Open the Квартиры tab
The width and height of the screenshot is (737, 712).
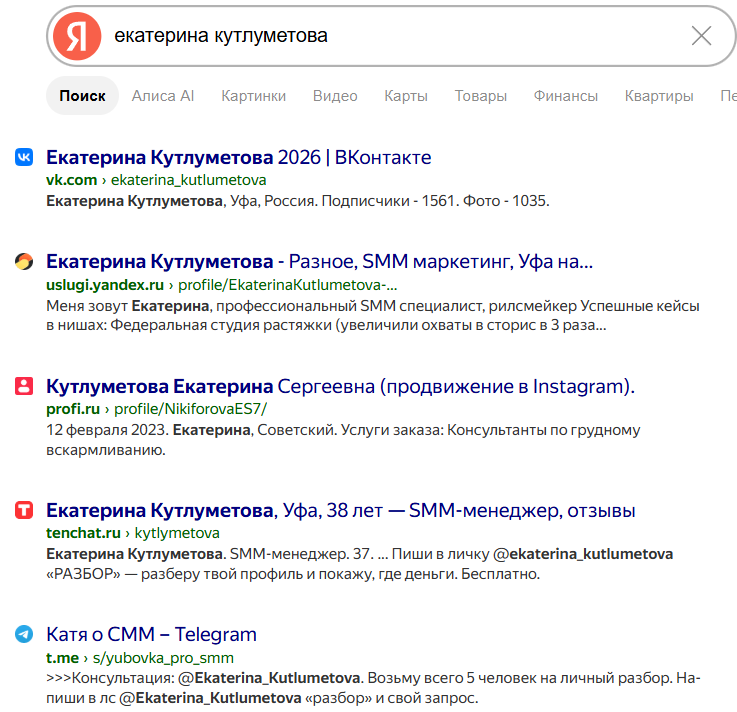coord(659,96)
